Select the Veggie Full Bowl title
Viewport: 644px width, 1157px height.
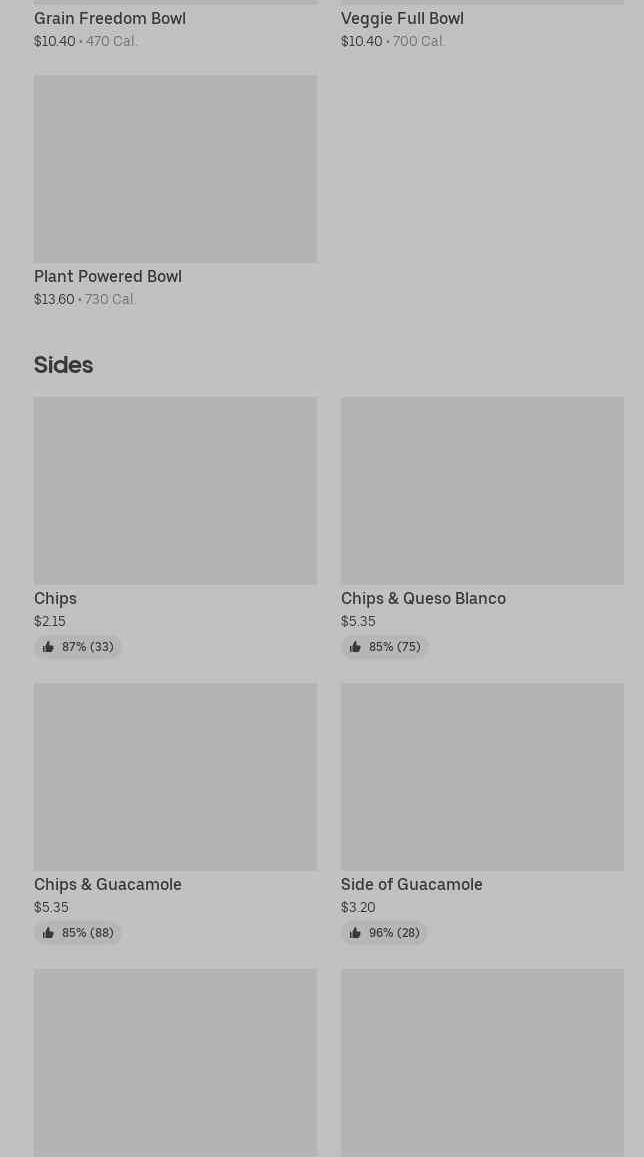pyautogui.click(x=402, y=18)
